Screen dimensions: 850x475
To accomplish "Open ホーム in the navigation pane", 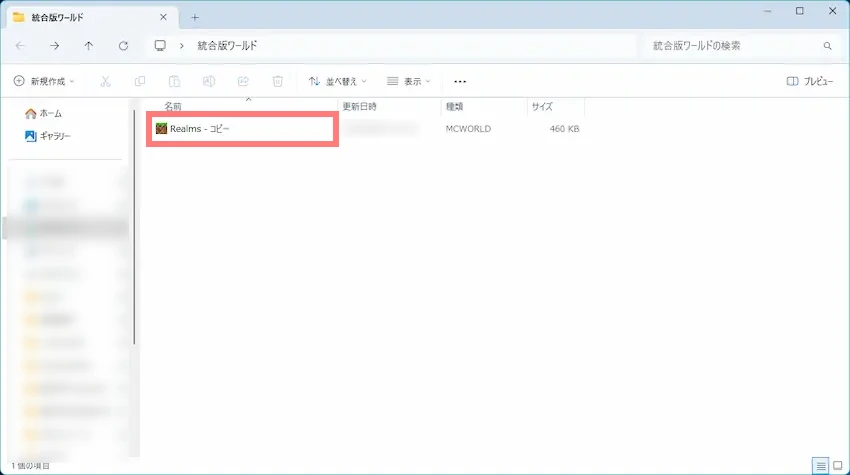I will coord(48,113).
